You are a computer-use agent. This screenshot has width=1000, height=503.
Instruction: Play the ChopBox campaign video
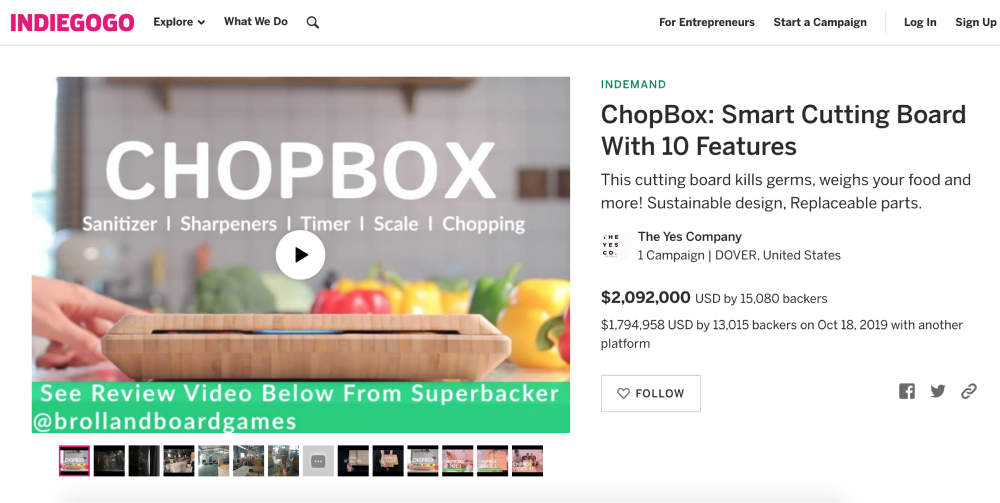click(x=300, y=254)
